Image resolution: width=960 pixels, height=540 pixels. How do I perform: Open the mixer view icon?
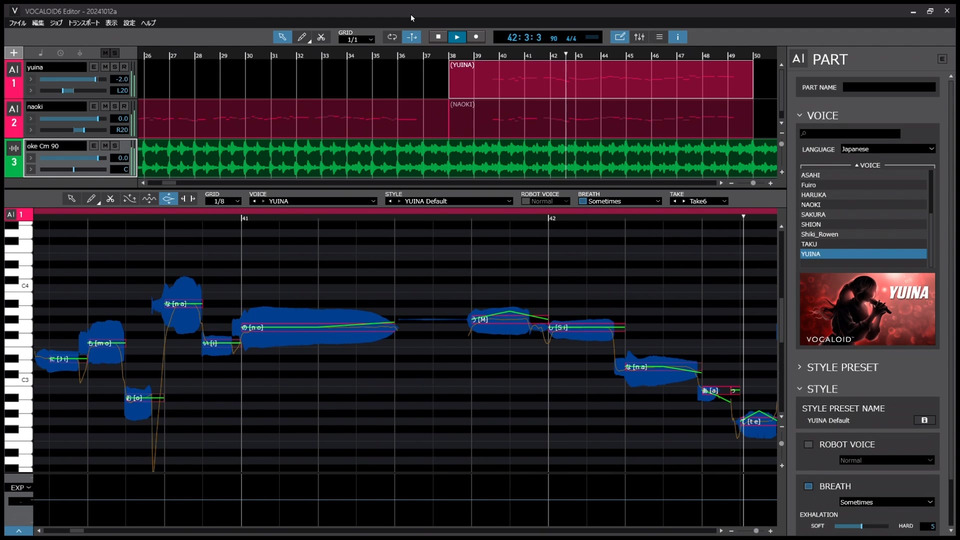639,37
